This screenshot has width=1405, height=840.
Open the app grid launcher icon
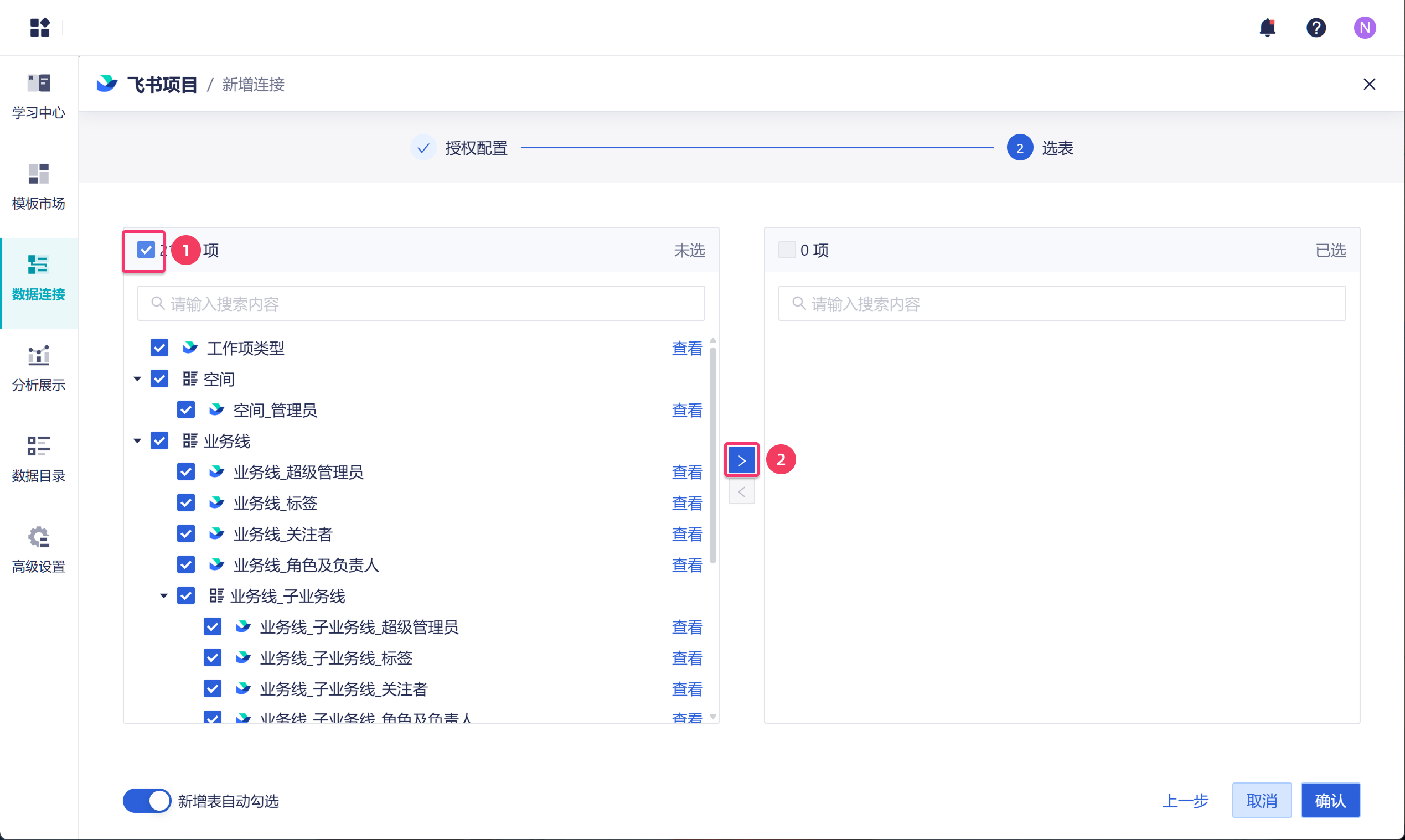click(40, 27)
